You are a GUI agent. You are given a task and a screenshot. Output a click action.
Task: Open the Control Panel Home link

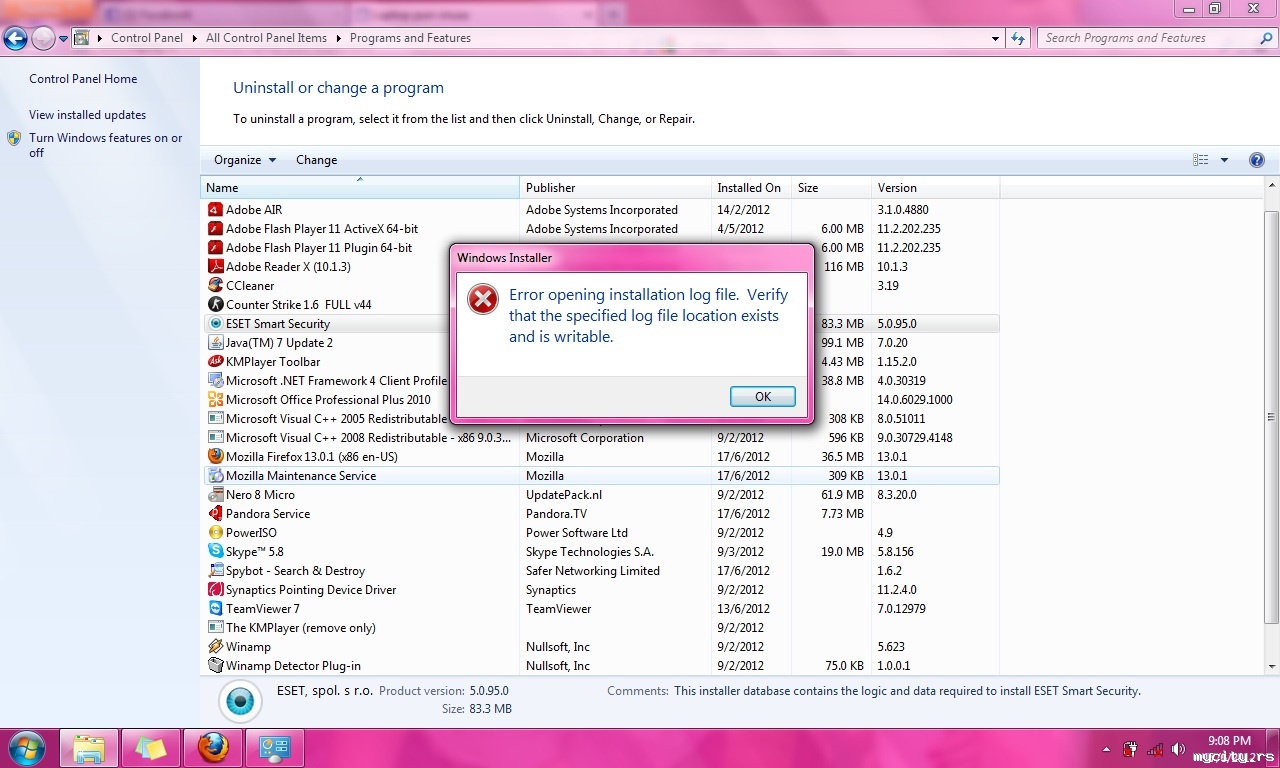(83, 79)
